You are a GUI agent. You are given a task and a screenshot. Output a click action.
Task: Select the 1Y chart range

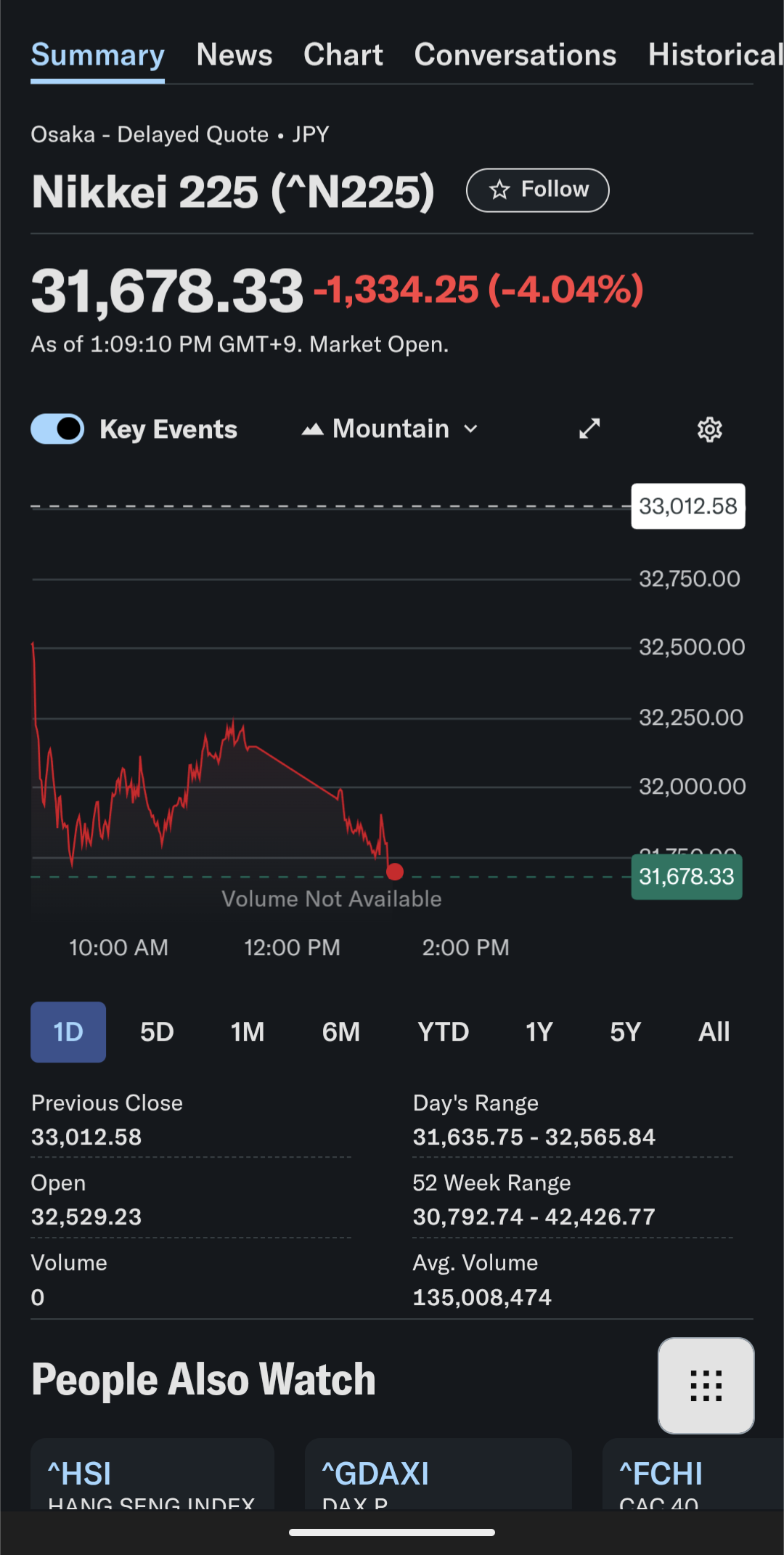tap(539, 1032)
